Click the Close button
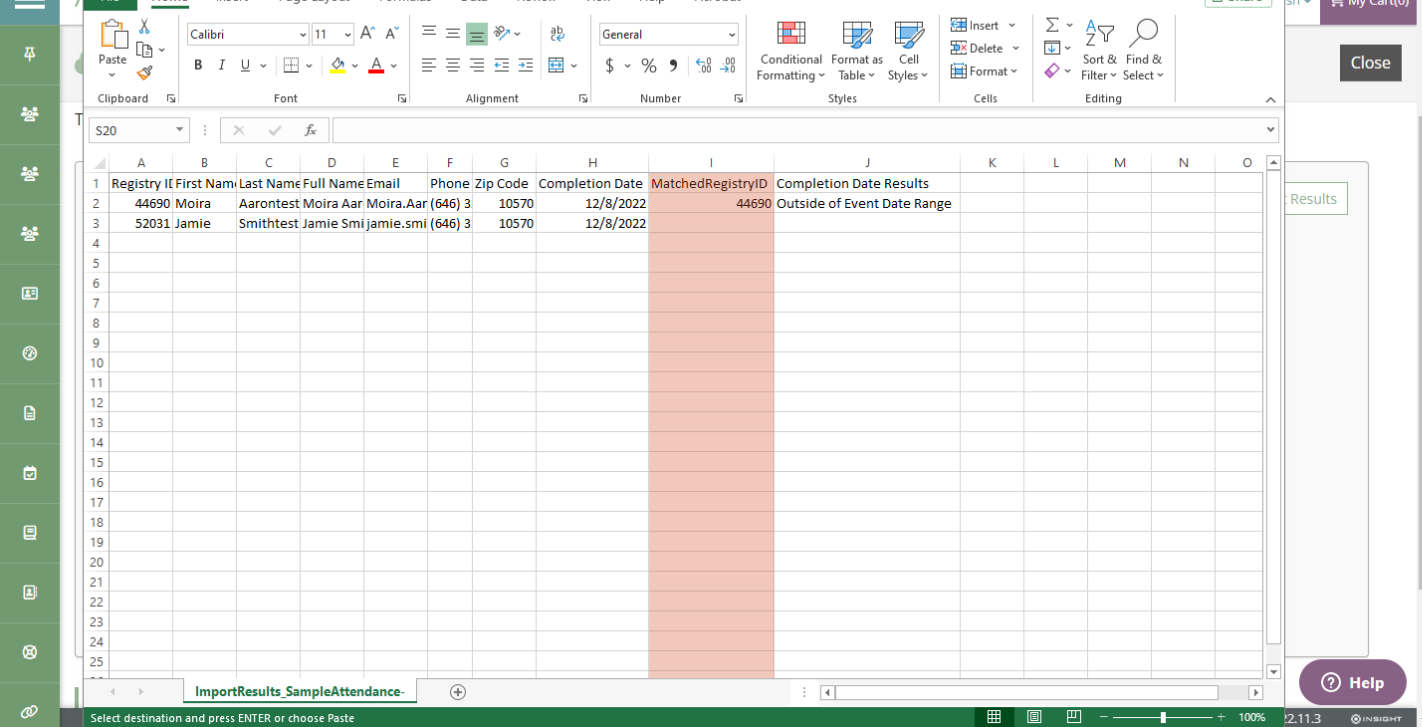1422x727 pixels. (1370, 62)
